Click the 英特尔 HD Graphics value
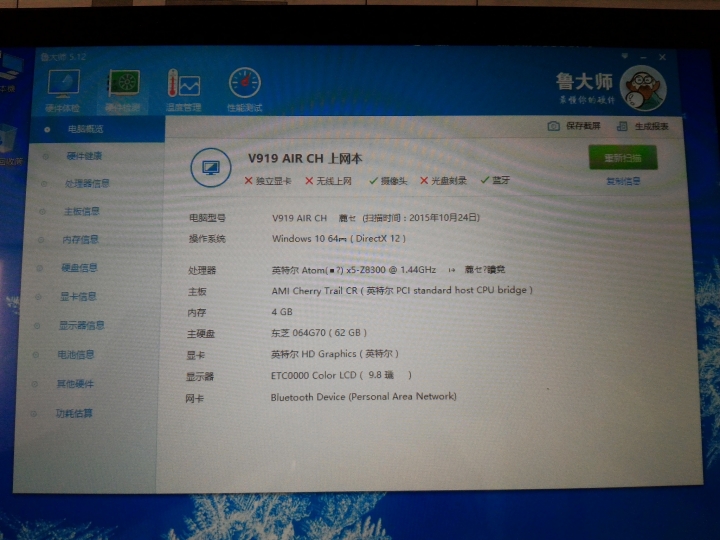This screenshot has height=540, width=720. 335,354
